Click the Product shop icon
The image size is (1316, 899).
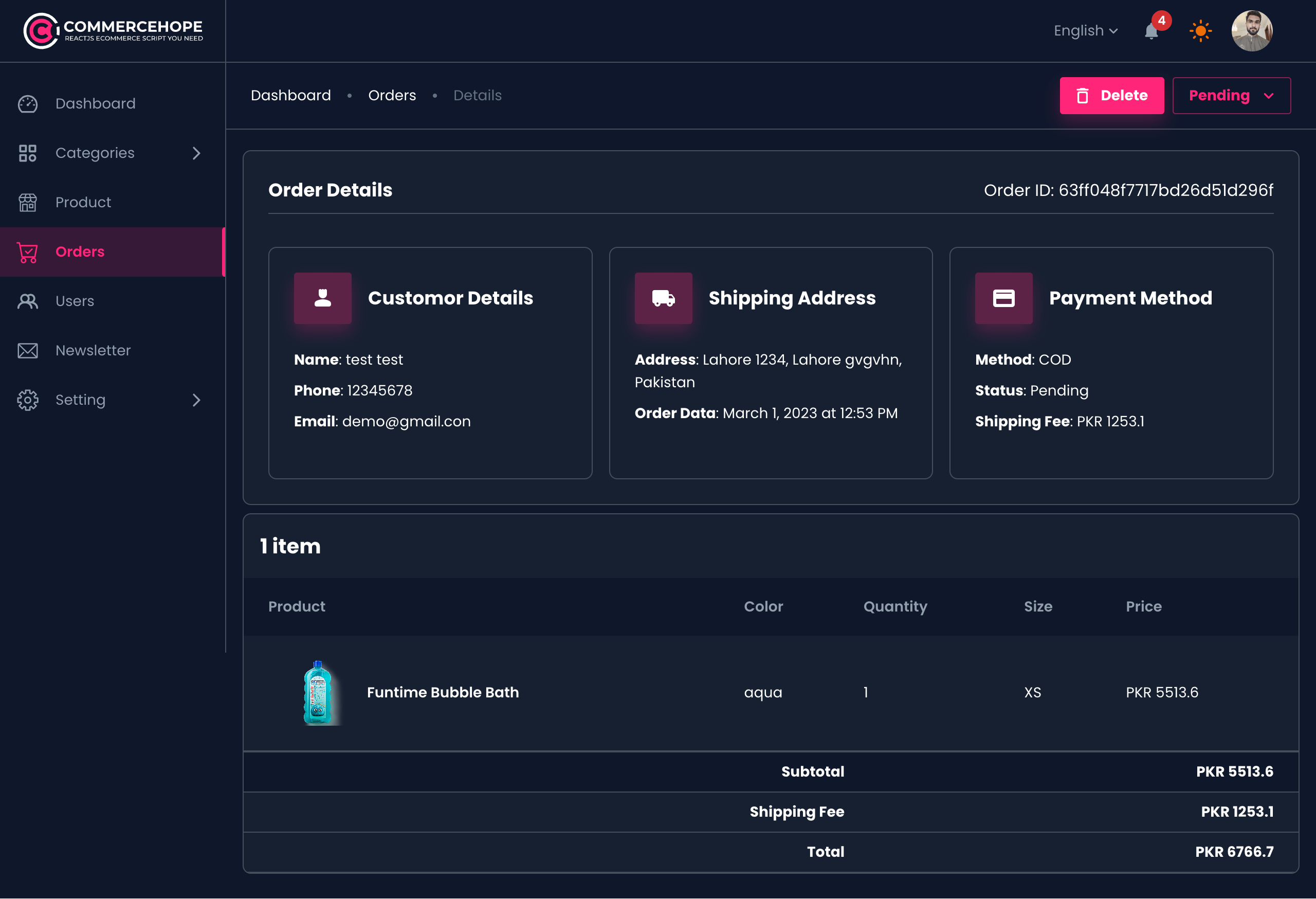(x=27, y=202)
